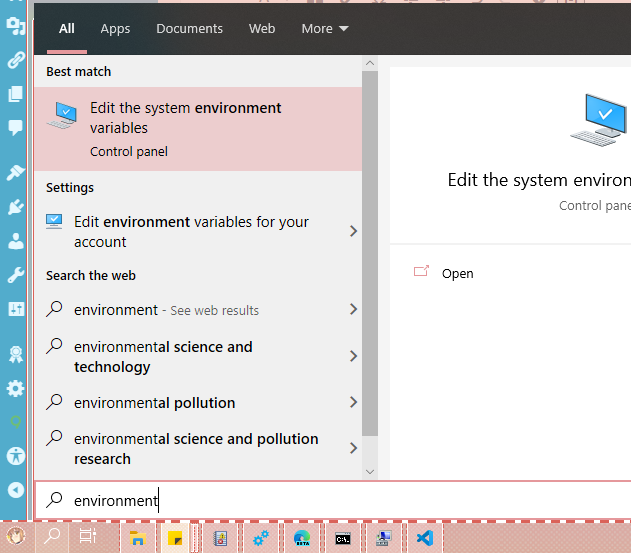Viewport: 631px width, 553px height.
Task: Click the results scrollbar down arrow
Action: tap(370, 472)
